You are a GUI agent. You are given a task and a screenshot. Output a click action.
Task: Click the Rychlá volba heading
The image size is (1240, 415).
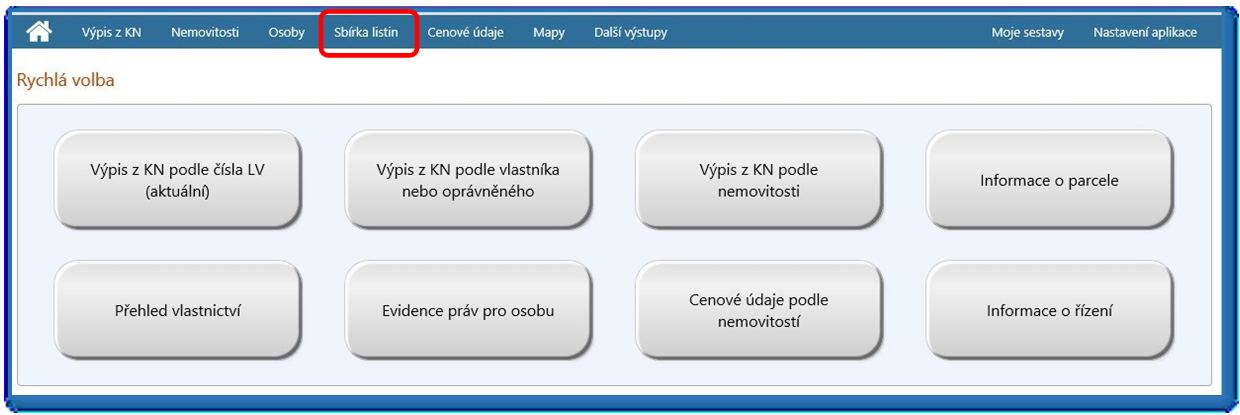click(x=66, y=80)
